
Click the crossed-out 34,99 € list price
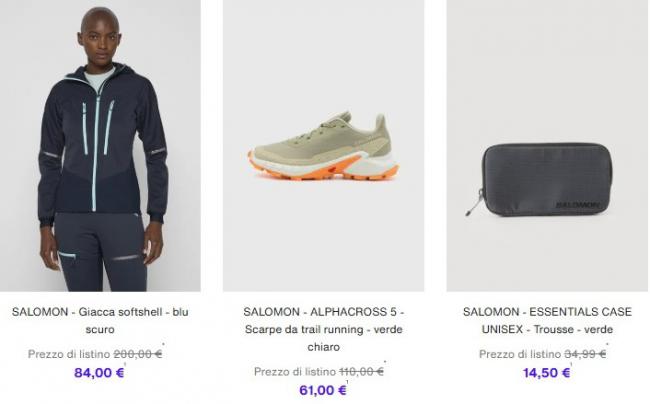tap(585, 354)
